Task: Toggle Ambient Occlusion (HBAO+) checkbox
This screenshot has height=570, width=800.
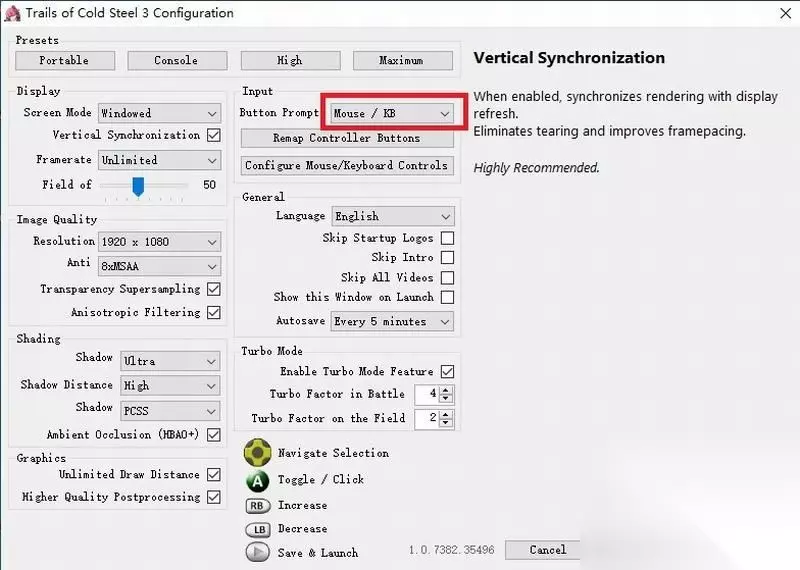Action: click(214, 435)
